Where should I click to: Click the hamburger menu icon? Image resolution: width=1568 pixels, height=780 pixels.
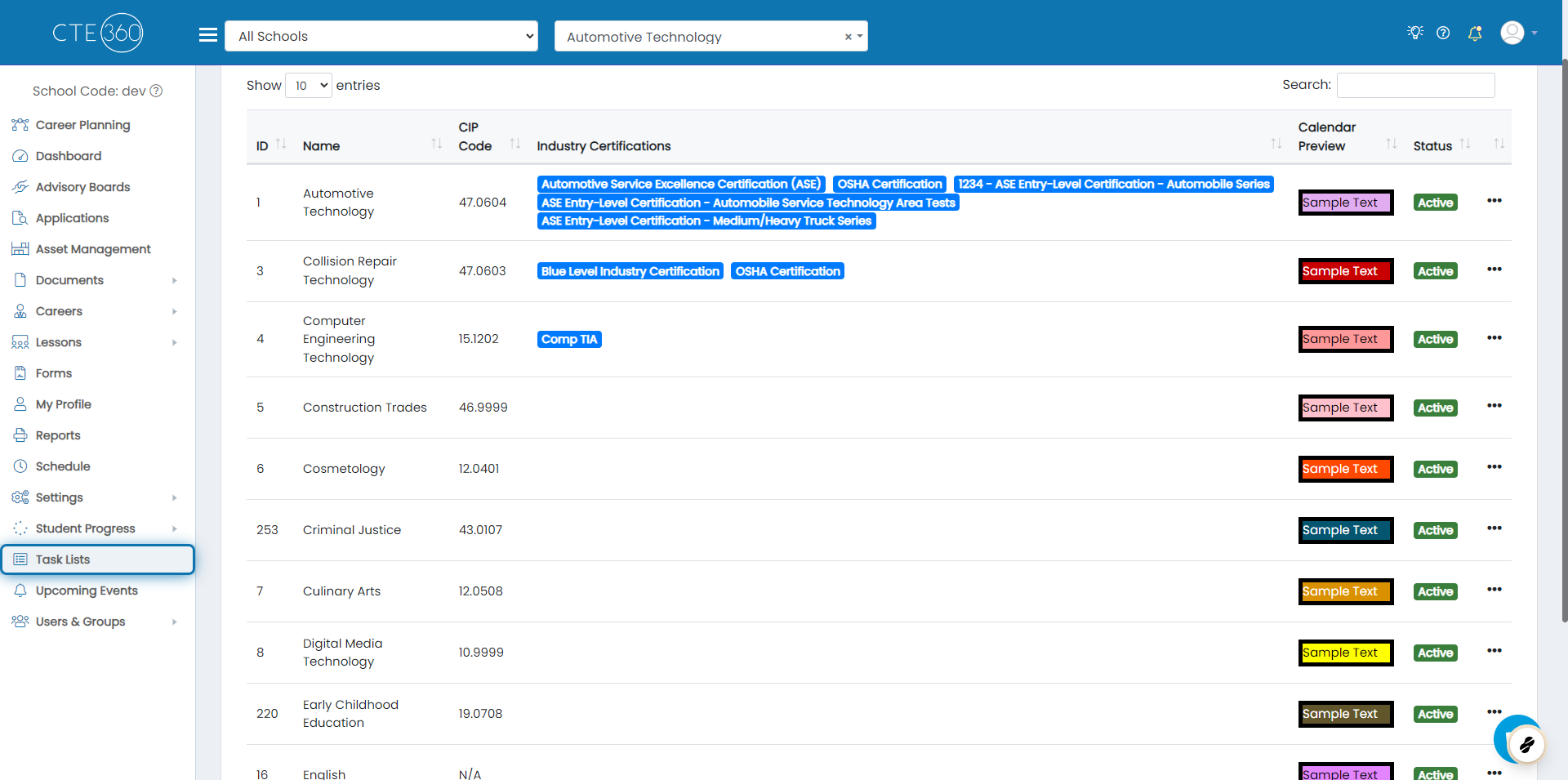pyautogui.click(x=208, y=35)
